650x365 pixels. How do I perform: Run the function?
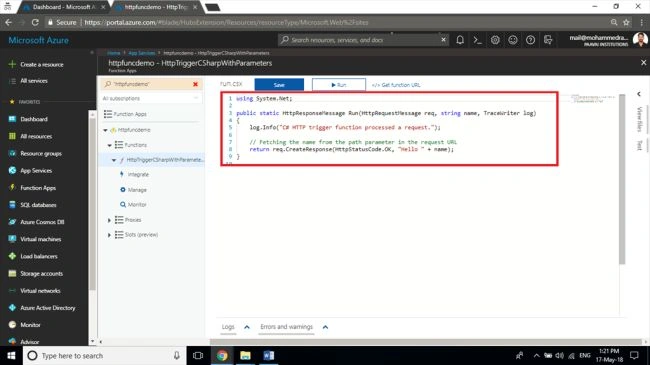click(x=339, y=85)
